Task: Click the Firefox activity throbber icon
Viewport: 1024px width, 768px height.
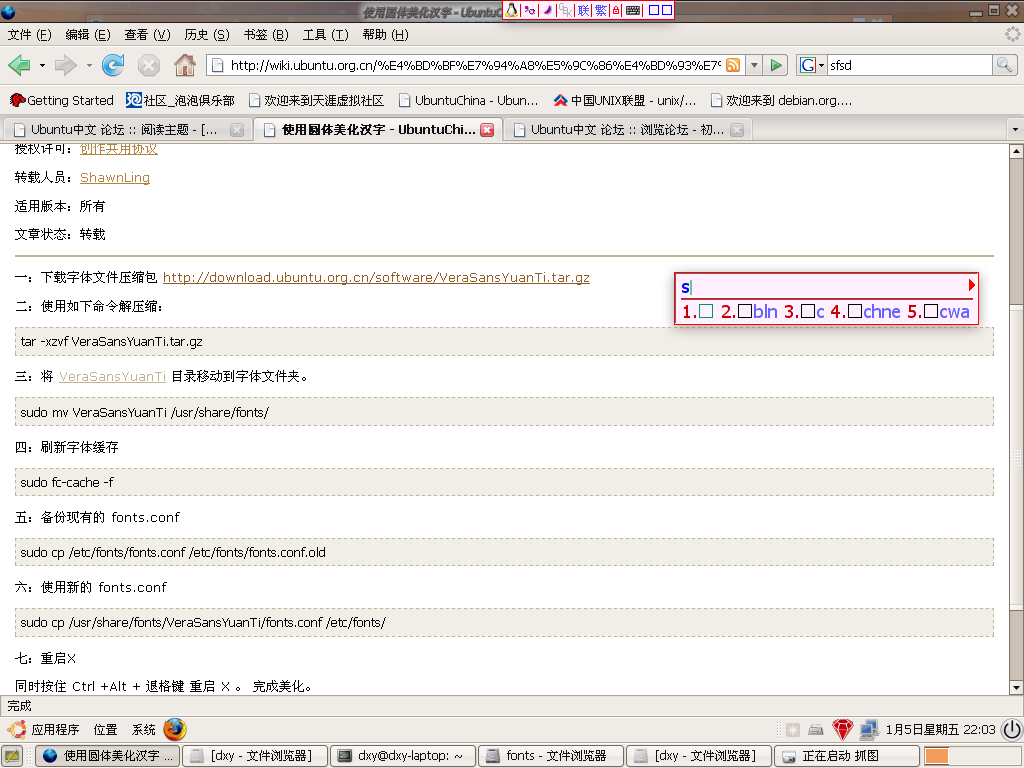Action: (x=1012, y=35)
